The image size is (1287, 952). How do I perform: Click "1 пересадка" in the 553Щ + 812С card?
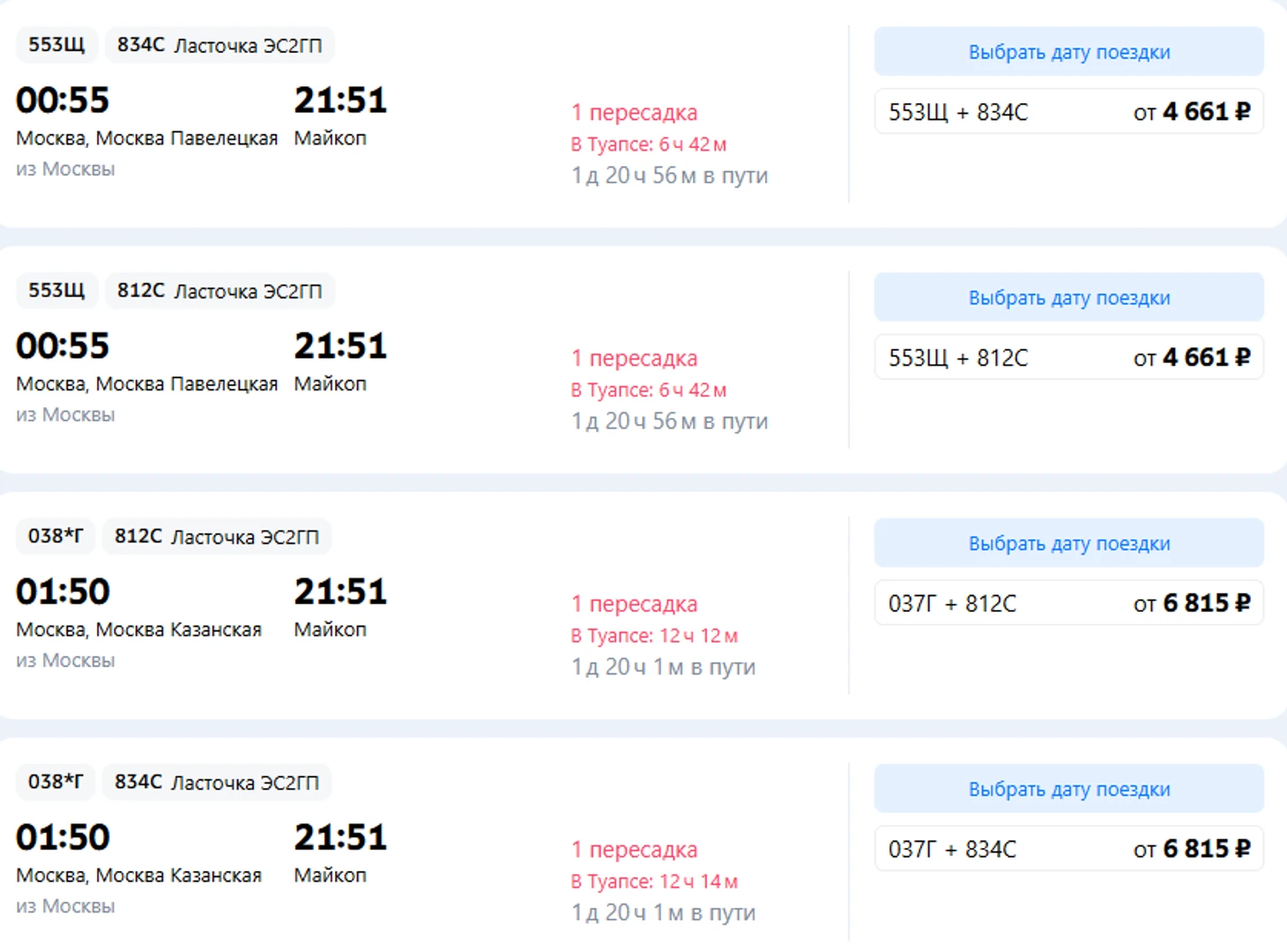pyautogui.click(x=634, y=359)
